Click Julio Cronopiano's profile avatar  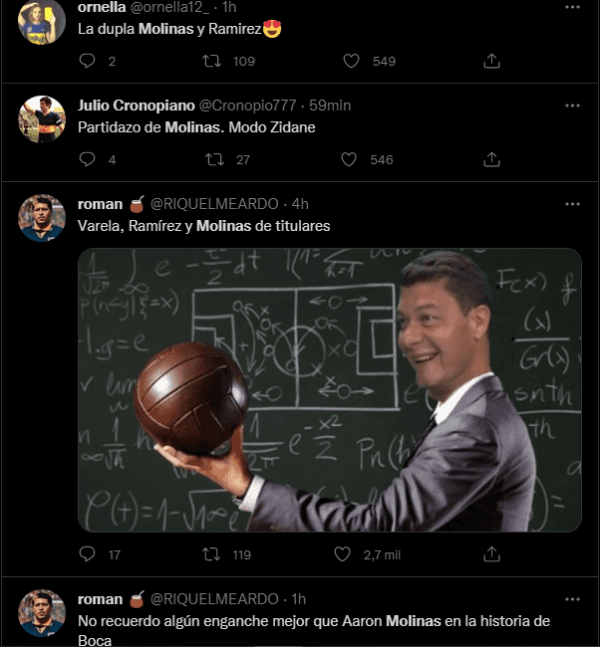42,119
